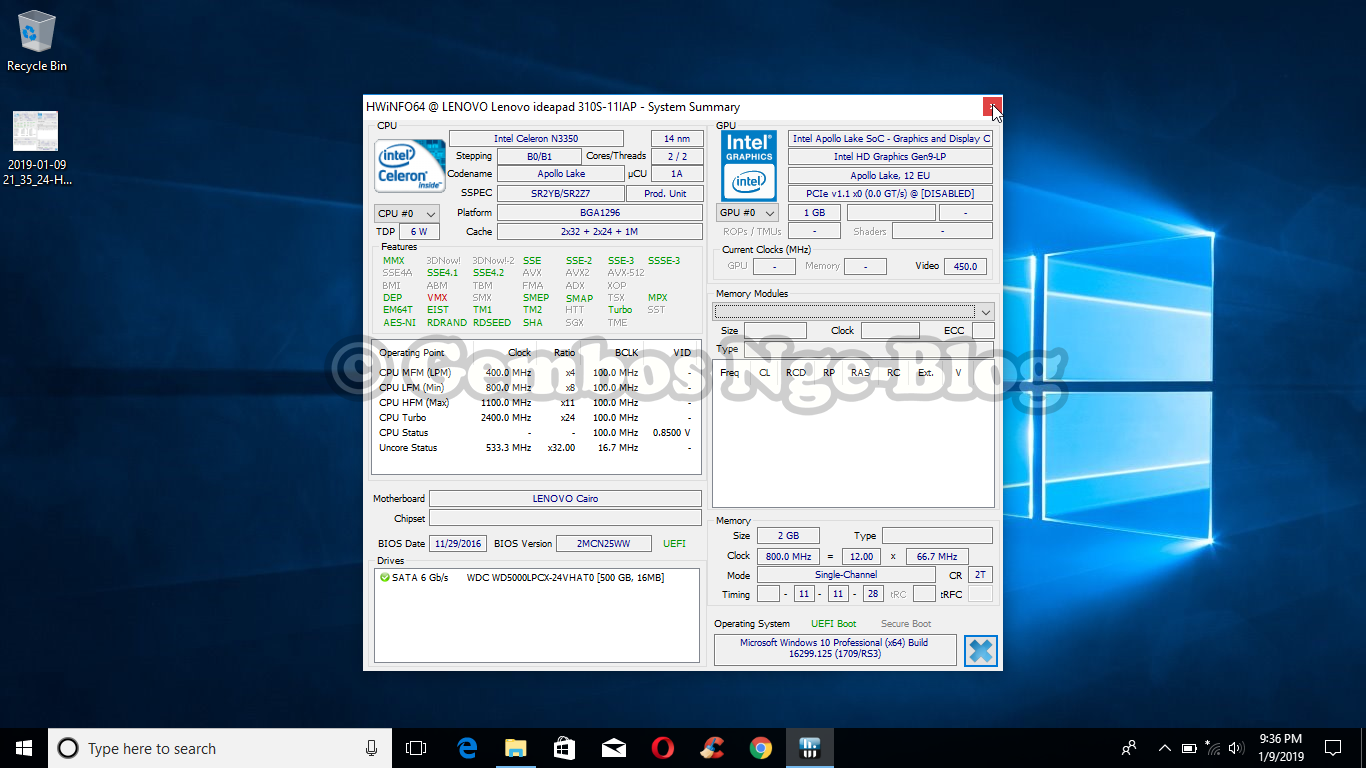Click the 450.0 Video clock value
Viewport: 1366px width, 768px height.
click(x=965, y=266)
